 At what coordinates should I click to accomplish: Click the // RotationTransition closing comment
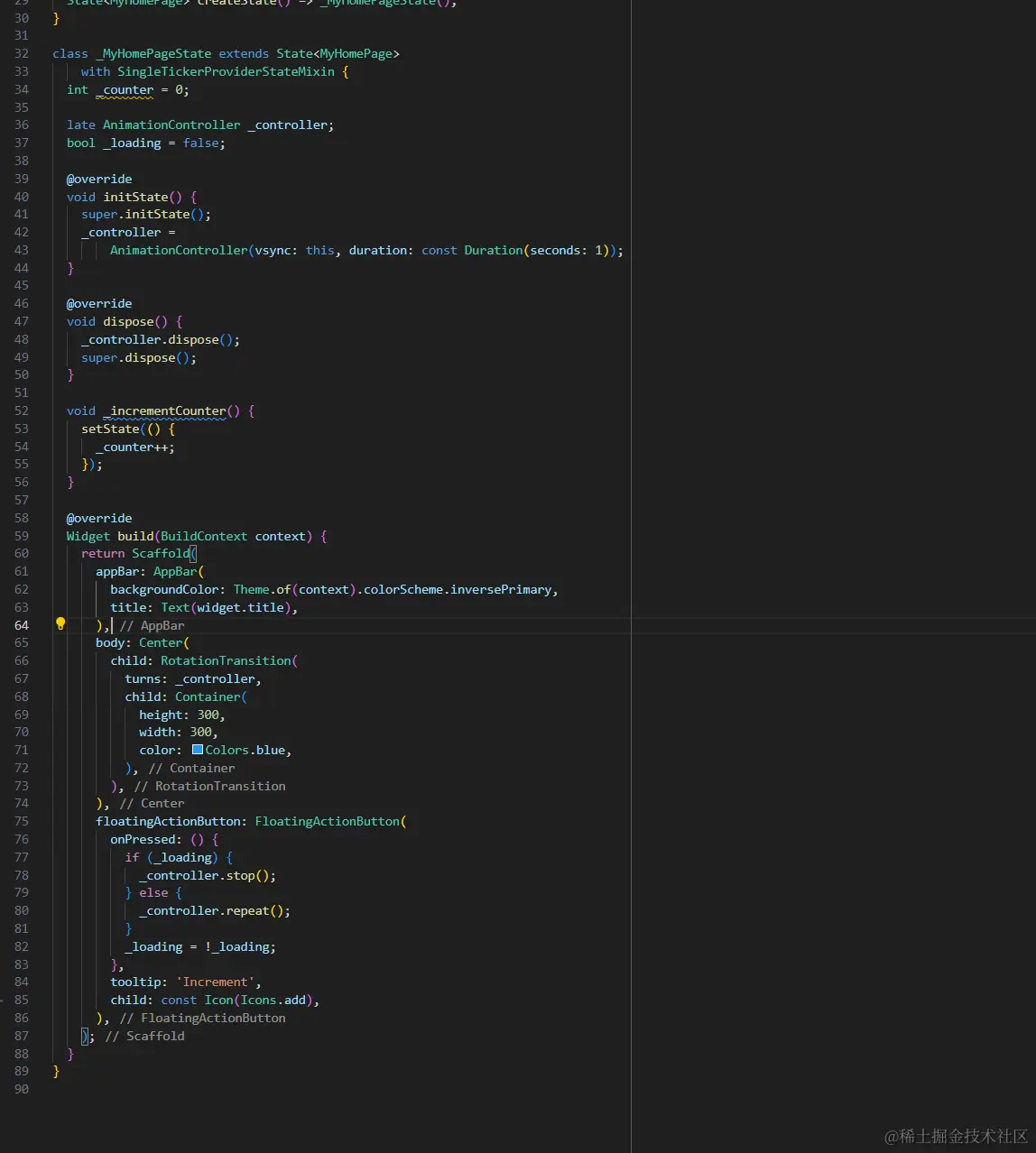[210, 786]
